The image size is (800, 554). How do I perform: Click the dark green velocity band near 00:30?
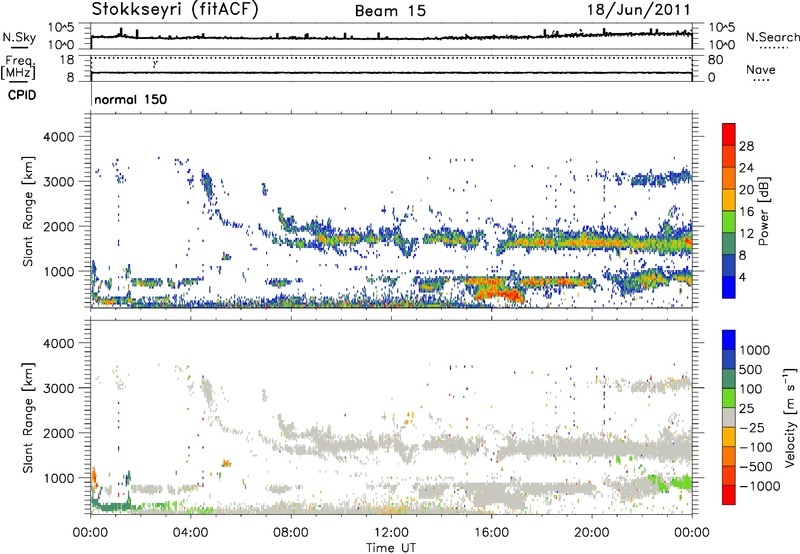[x=113, y=507]
